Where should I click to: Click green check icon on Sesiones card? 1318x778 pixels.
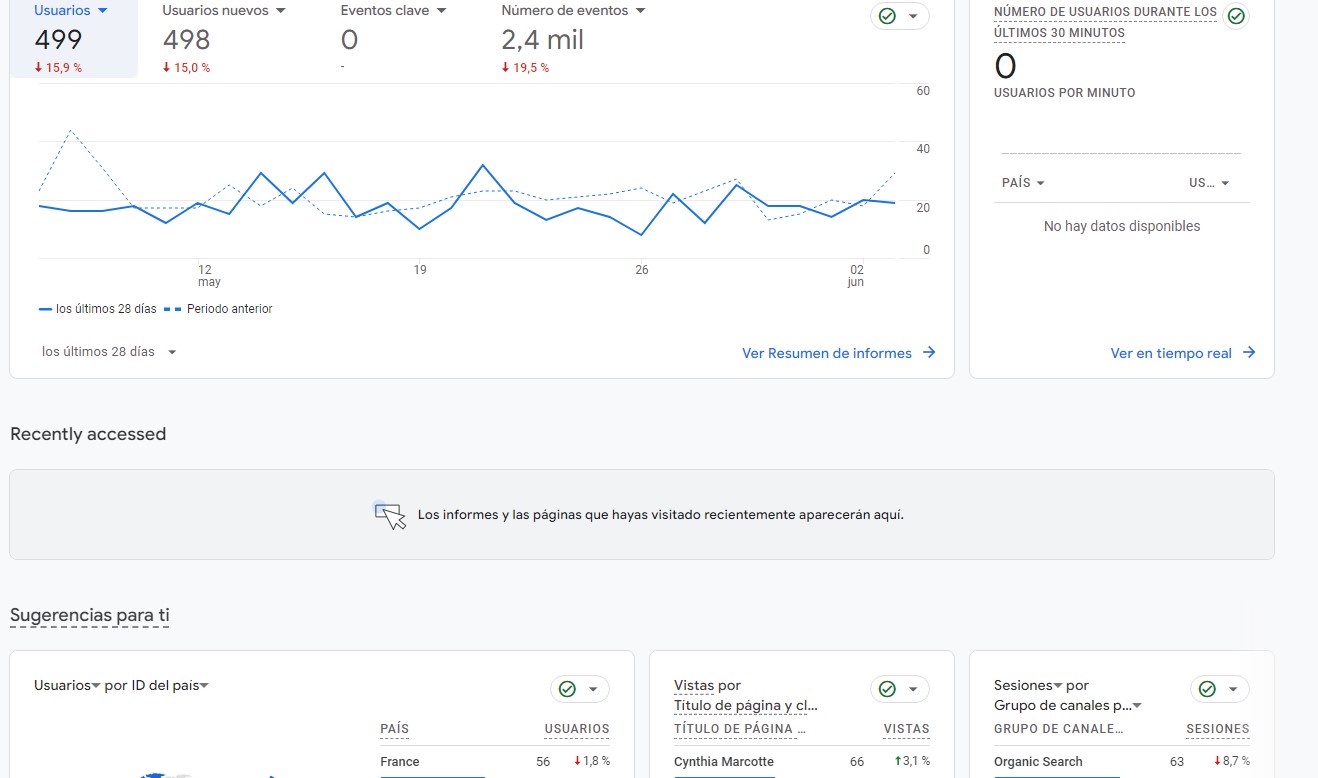click(x=1207, y=689)
